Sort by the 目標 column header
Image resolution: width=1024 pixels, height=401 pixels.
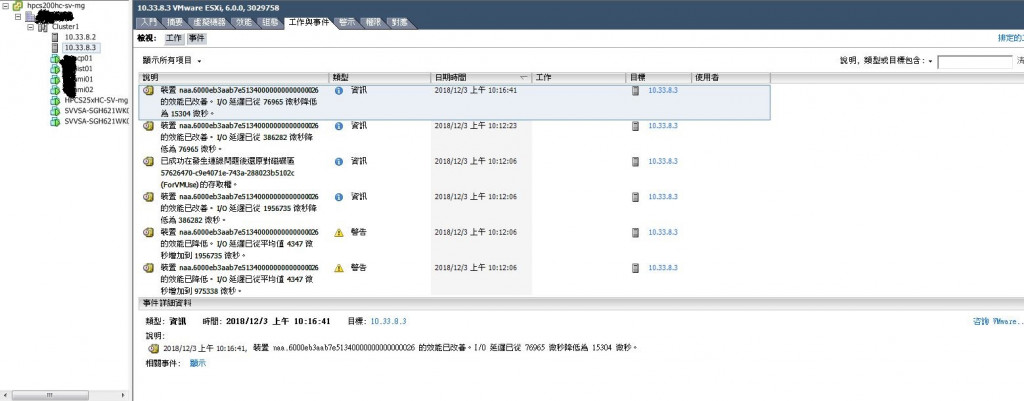[659, 78]
